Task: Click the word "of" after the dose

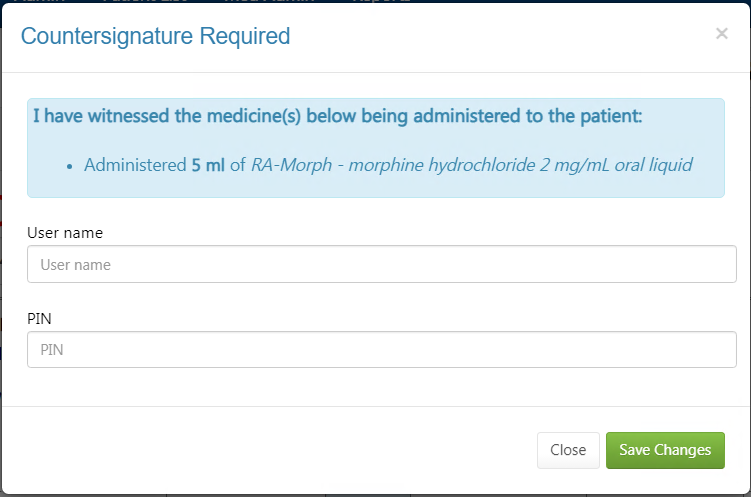Action: [x=238, y=164]
